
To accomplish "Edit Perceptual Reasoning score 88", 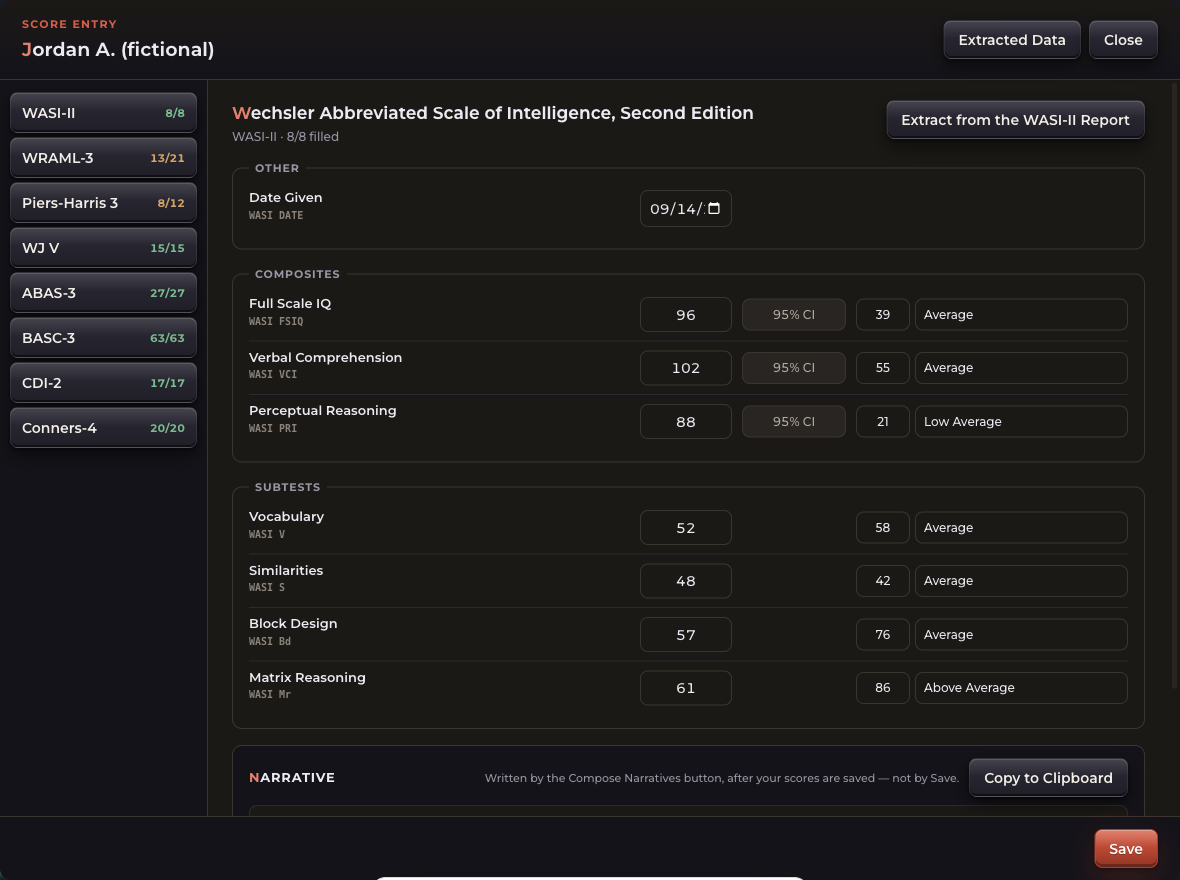I will 686,422.
